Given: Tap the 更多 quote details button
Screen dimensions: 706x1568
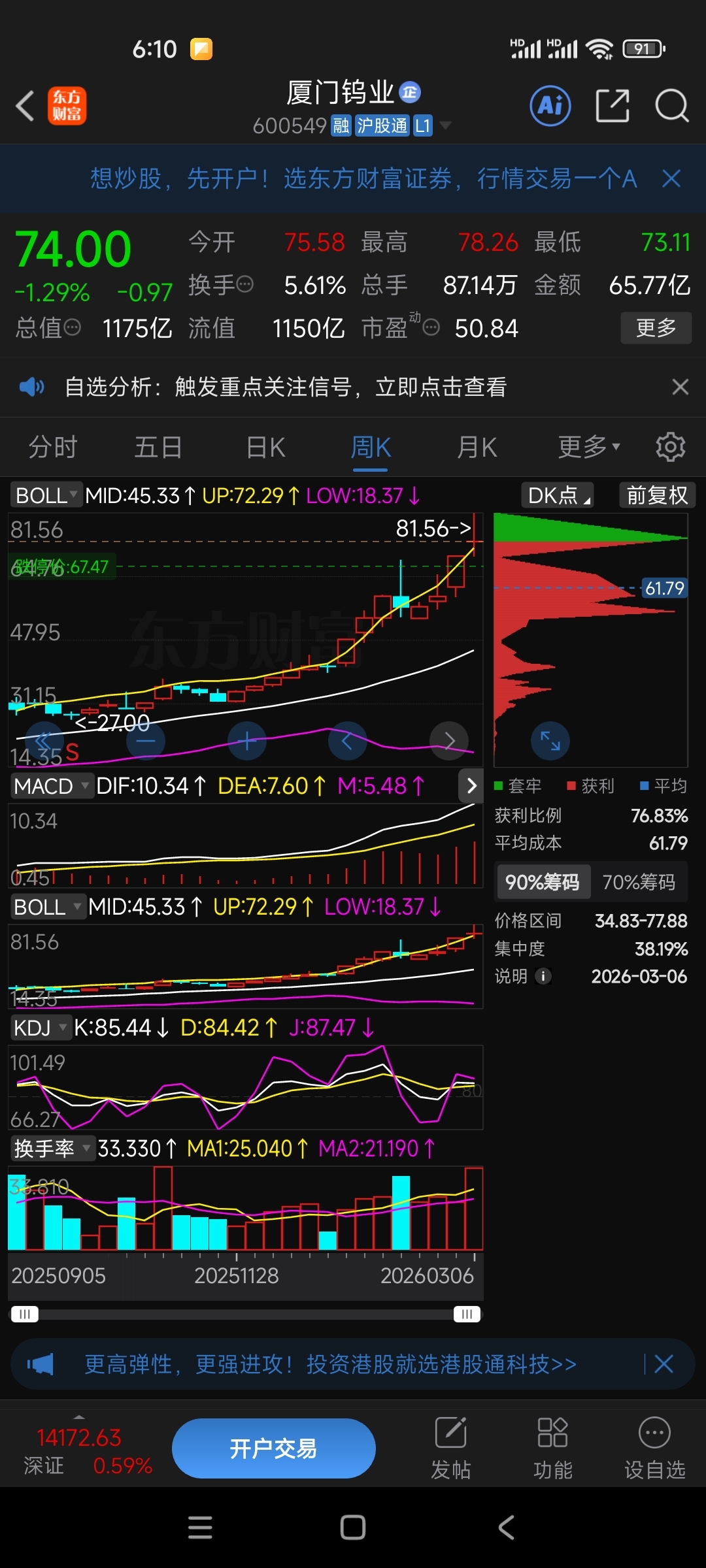Looking at the screenshot, I should (656, 327).
